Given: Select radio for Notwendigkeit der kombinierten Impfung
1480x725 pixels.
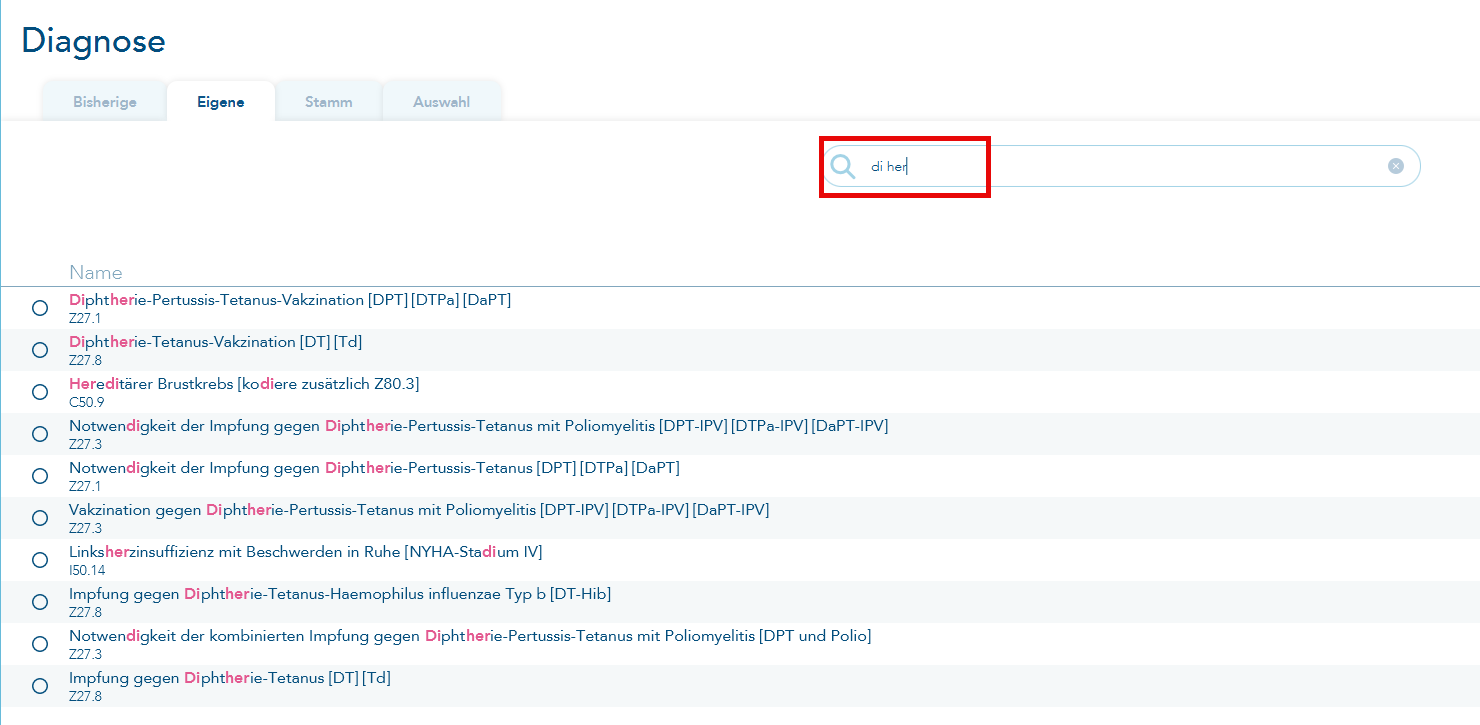Looking at the screenshot, I should pyautogui.click(x=40, y=644).
